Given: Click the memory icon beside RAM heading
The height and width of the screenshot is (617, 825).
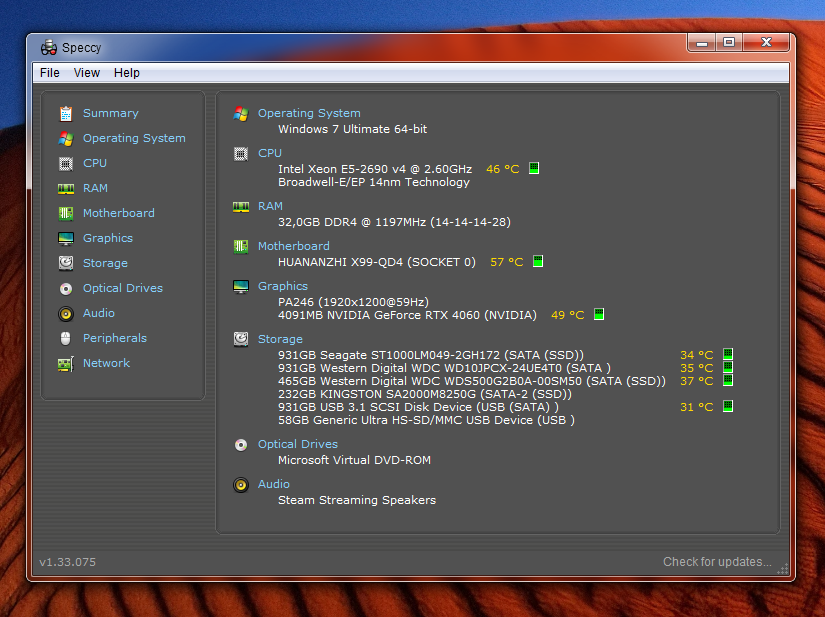Looking at the screenshot, I should (x=241, y=207).
